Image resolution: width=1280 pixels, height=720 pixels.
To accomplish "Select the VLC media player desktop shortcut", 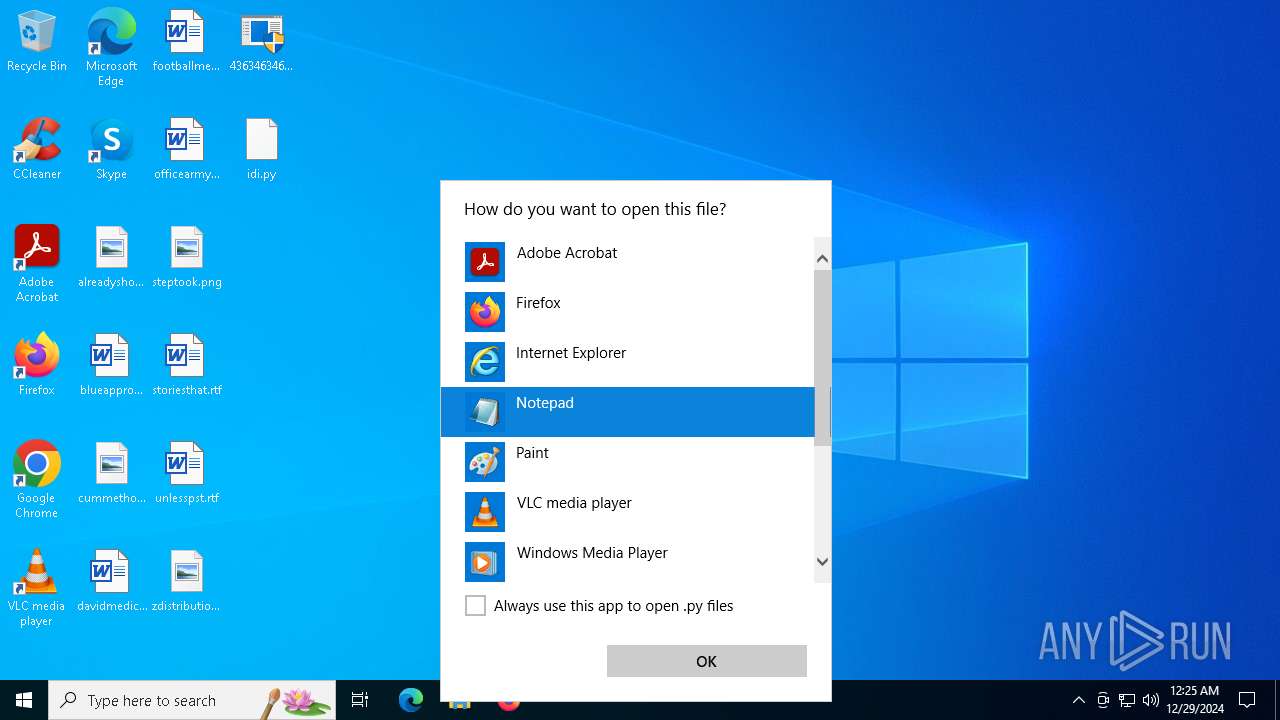I will pyautogui.click(x=37, y=588).
